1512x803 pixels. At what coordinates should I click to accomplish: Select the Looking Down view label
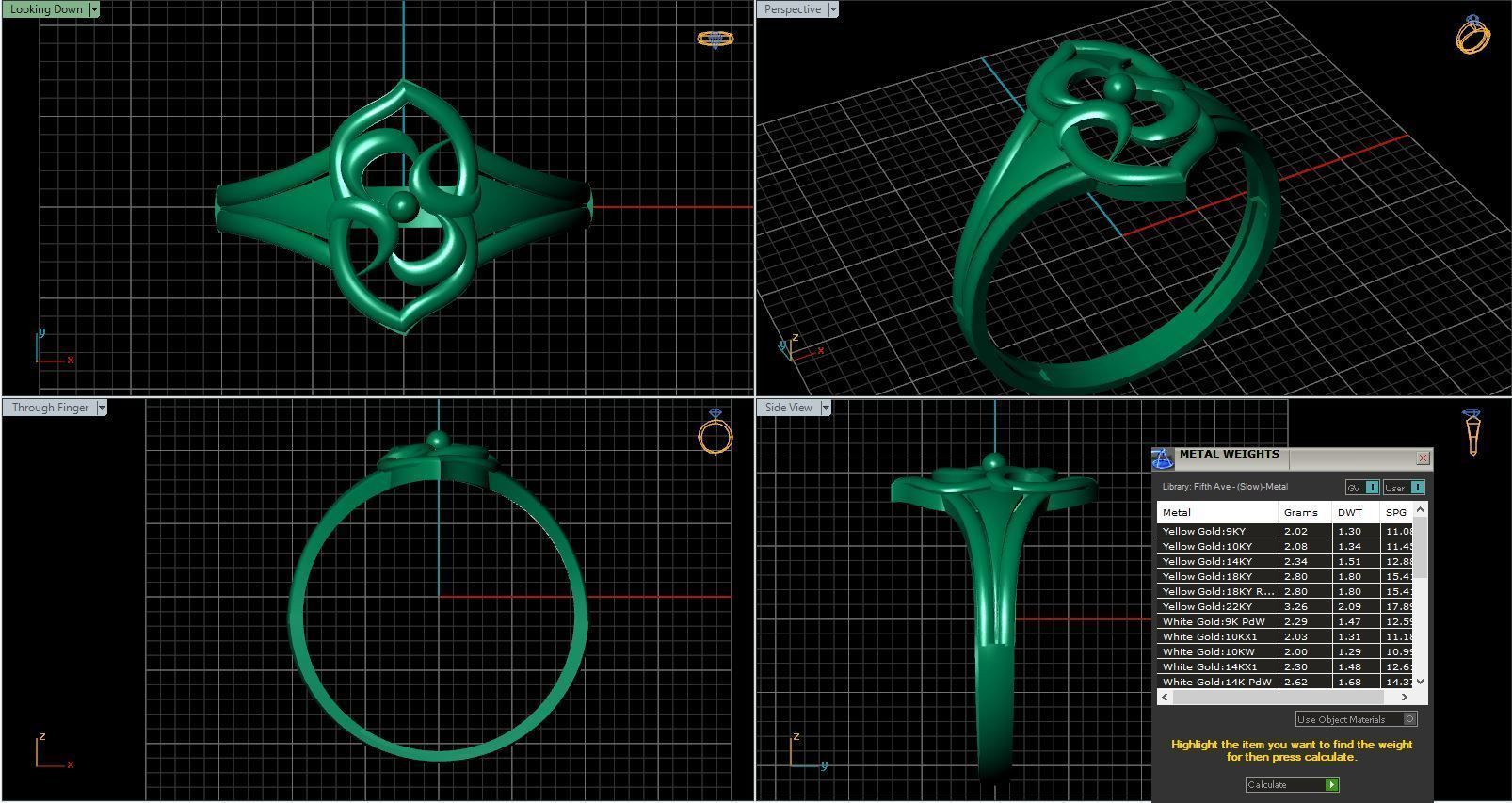(x=46, y=9)
